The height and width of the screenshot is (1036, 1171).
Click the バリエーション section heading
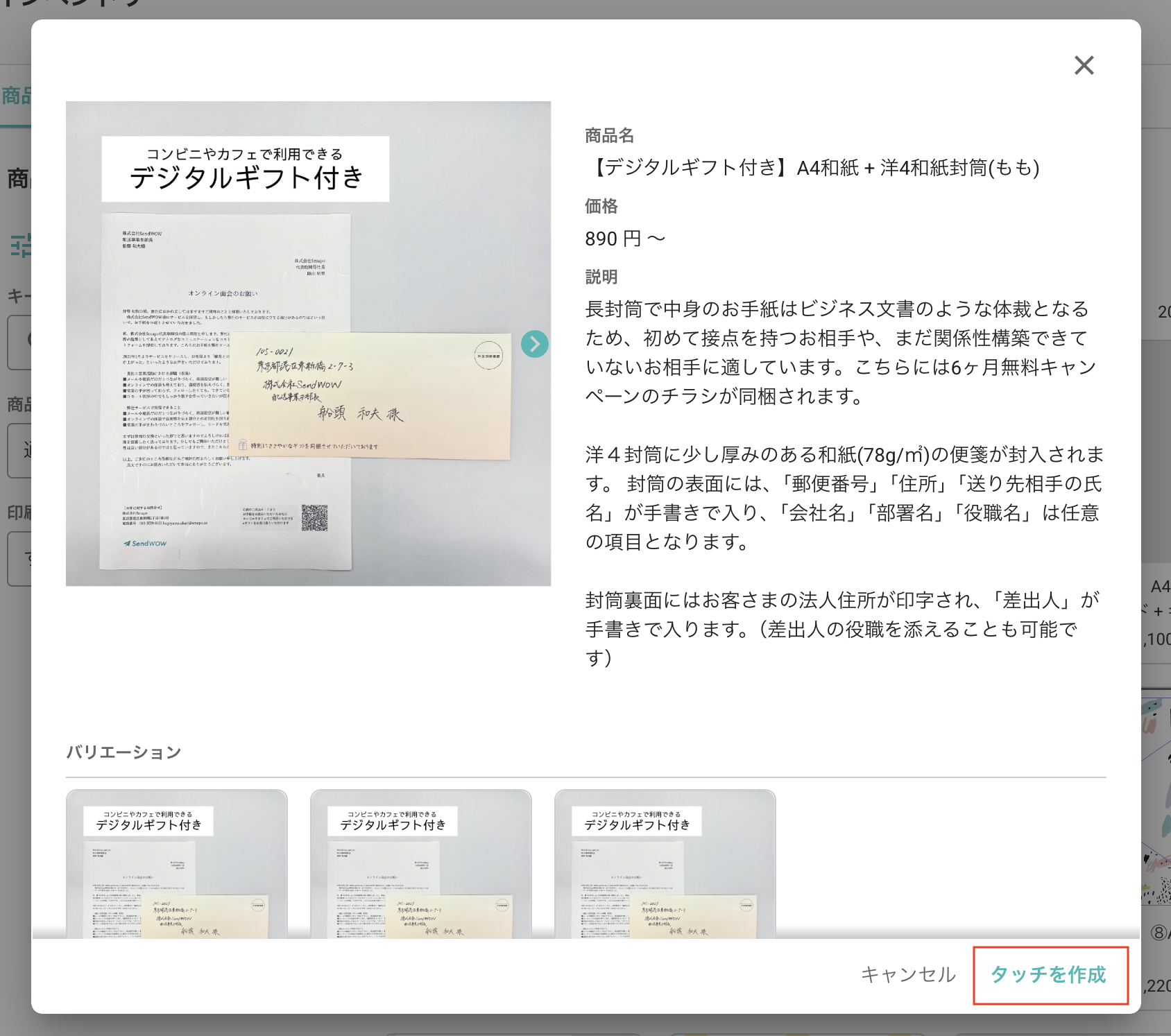click(123, 752)
